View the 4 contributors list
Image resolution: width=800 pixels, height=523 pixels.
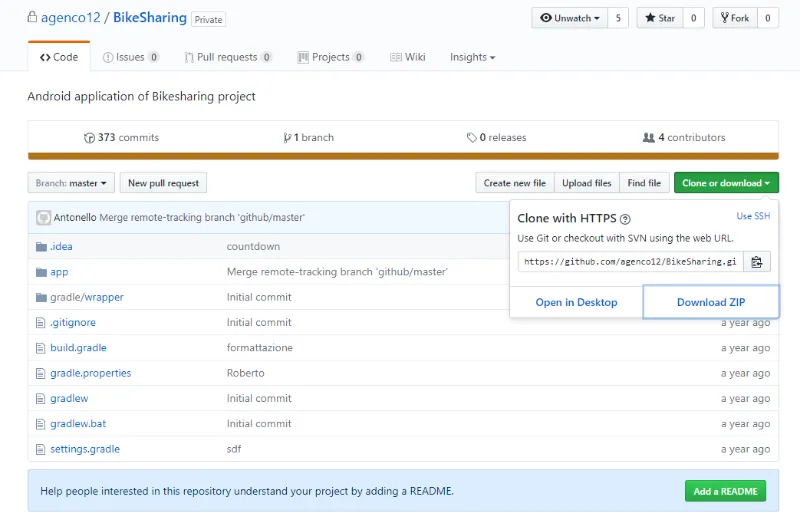click(684, 138)
